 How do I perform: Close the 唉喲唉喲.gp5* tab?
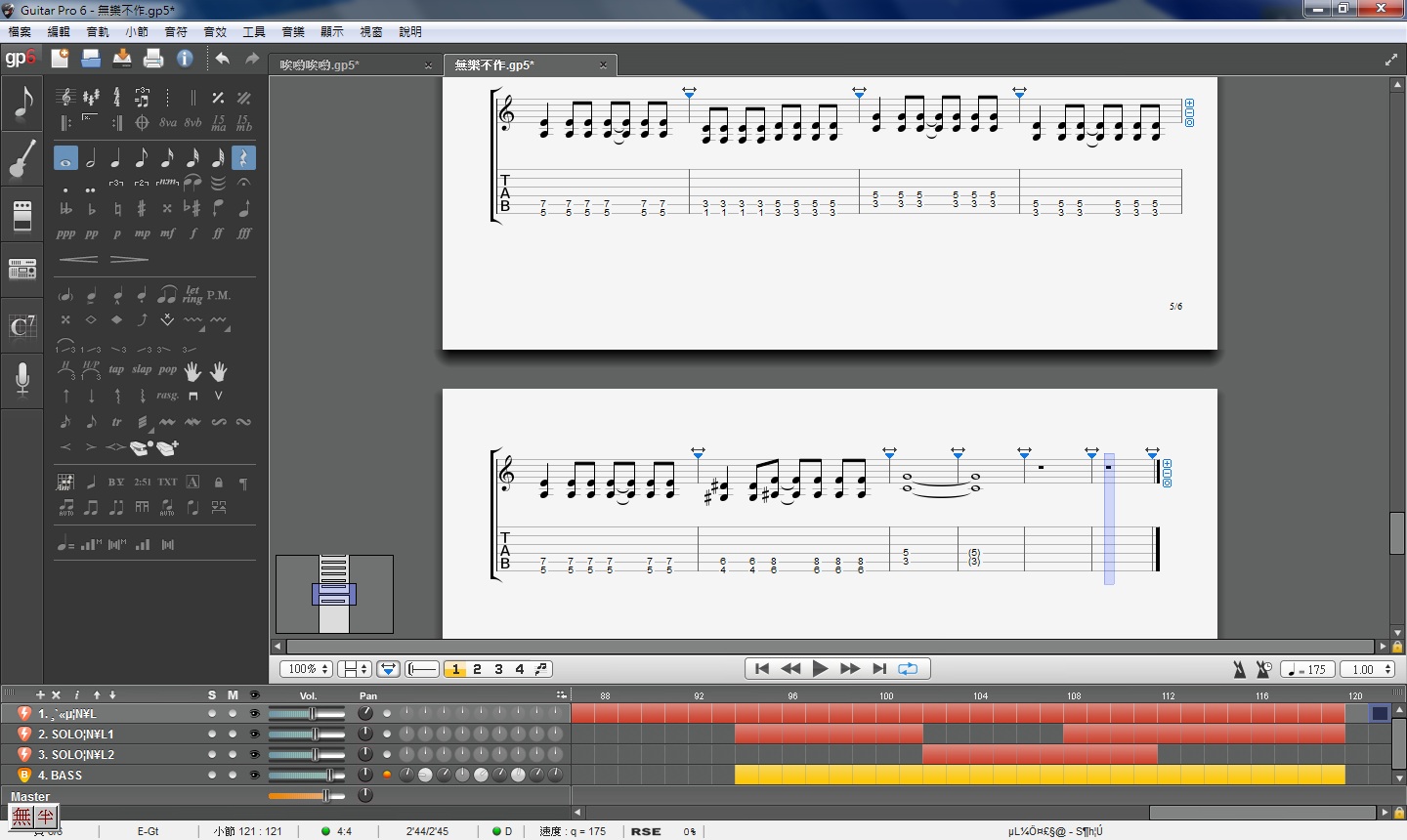(x=428, y=65)
